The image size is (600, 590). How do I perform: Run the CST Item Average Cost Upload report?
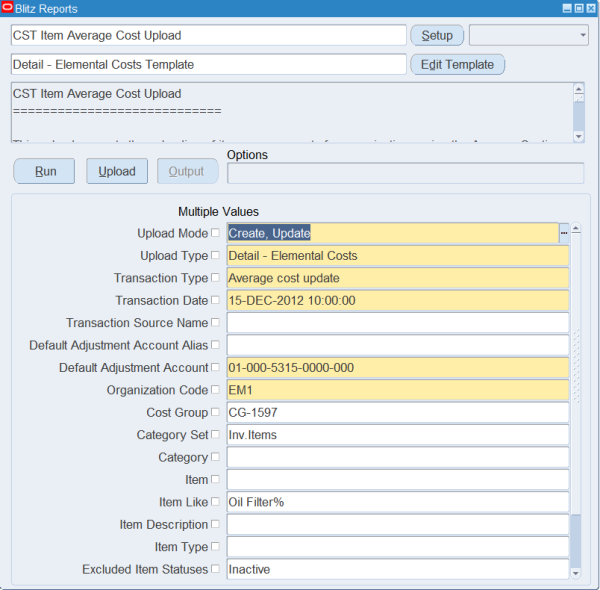click(x=44, y=171)
